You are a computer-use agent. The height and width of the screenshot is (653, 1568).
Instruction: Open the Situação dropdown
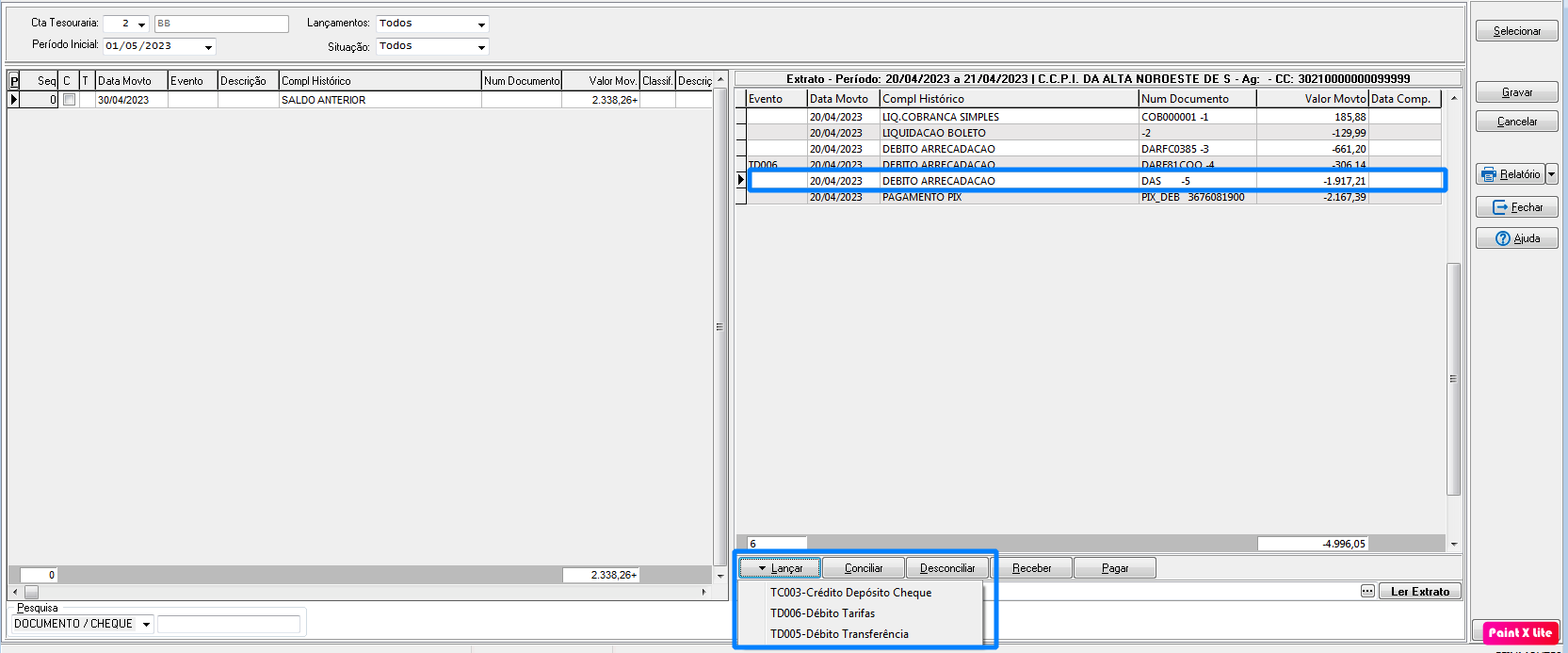481,47
